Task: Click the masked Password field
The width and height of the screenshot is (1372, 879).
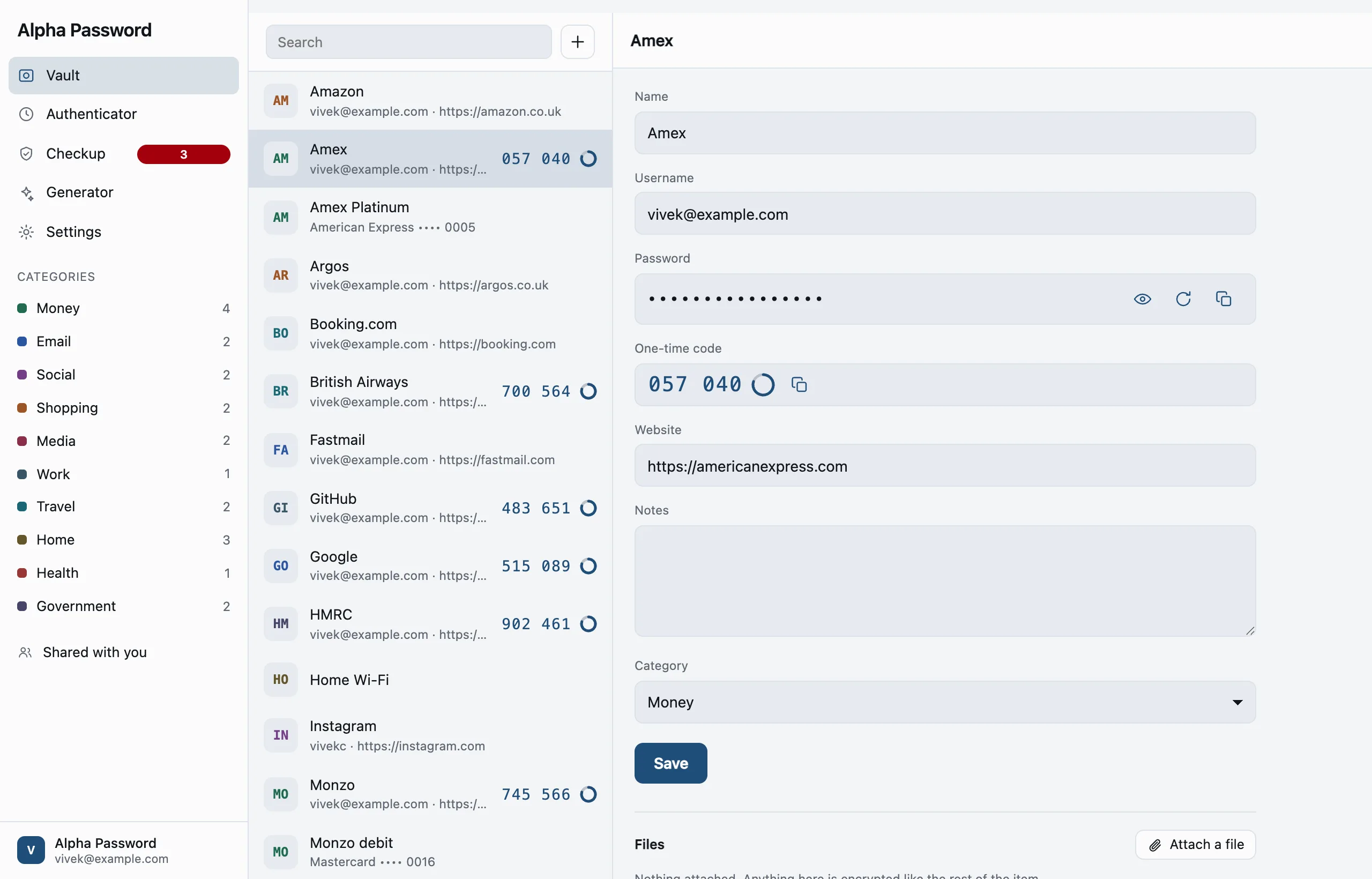Action: (x=944, y=299)
